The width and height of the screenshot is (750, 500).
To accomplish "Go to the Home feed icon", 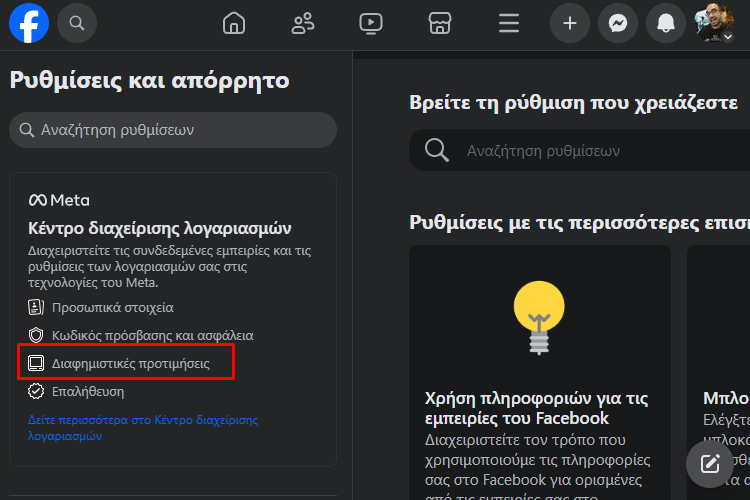I will pyautogui.click(x=234, y=23).
